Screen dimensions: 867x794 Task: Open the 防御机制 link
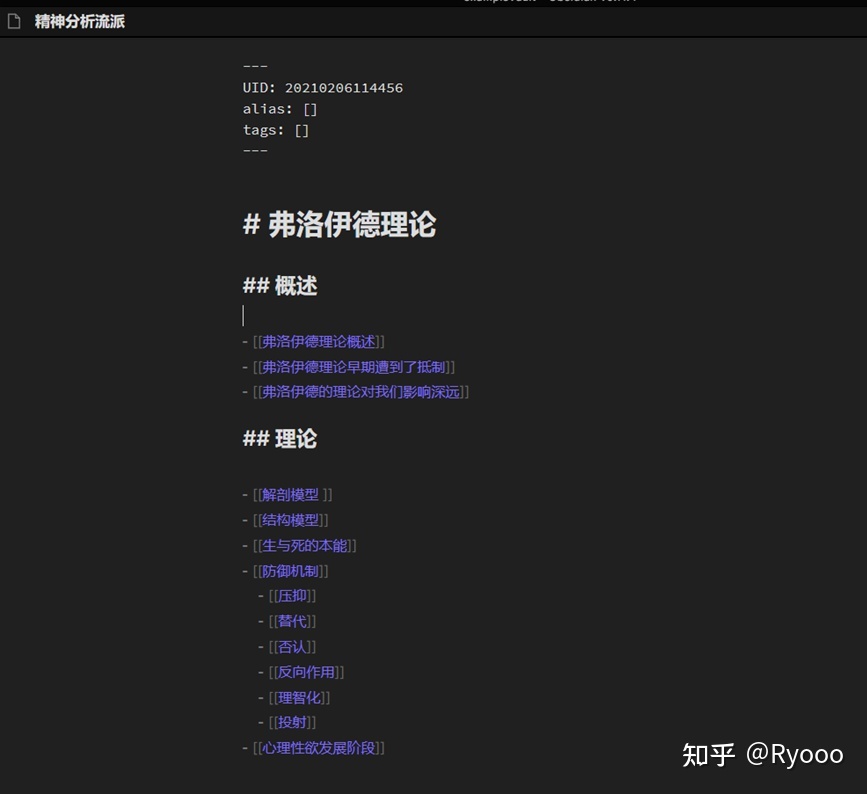point(290,571)
